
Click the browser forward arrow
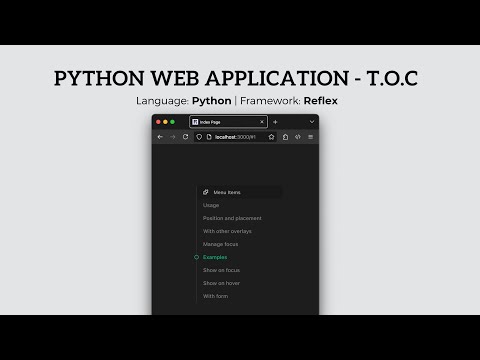(173, 137)
